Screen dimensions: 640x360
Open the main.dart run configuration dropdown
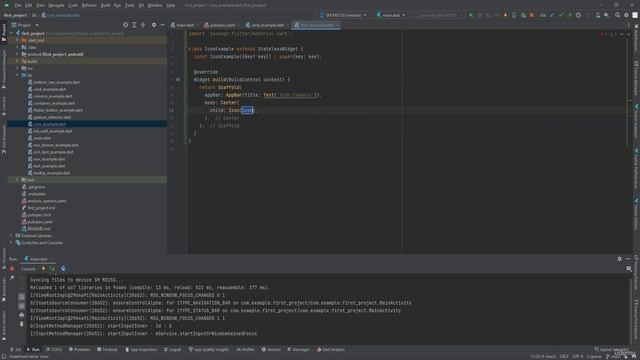391,15
